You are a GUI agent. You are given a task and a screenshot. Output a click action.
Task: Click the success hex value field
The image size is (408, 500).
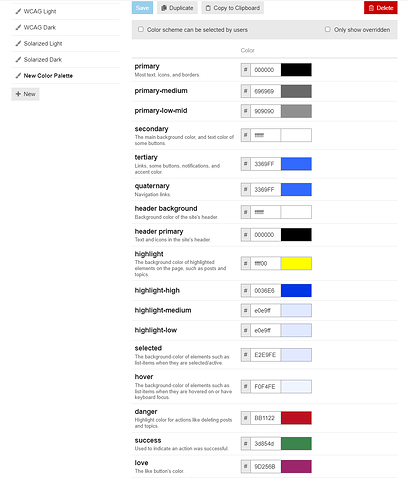(x=265, y=444)
